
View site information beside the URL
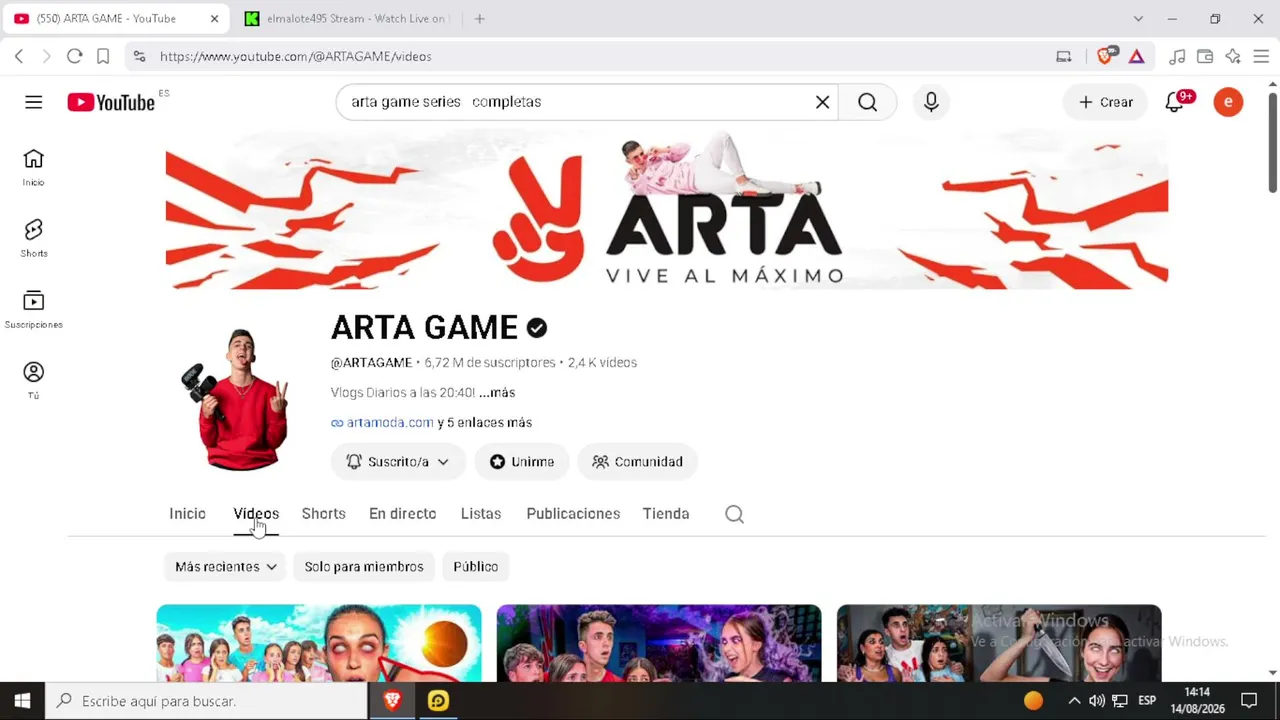(x=139, y=56)
